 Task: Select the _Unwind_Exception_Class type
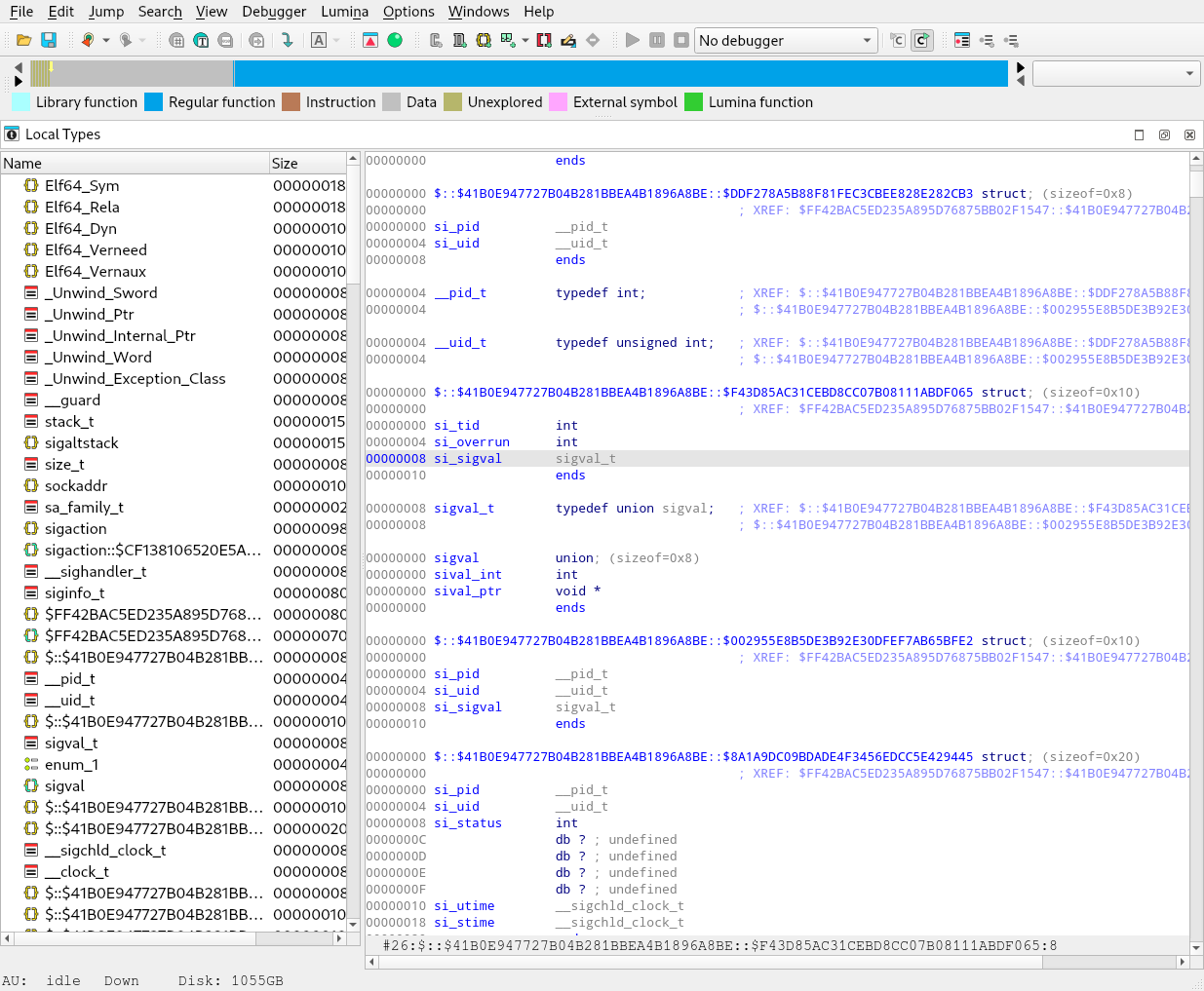click(174, 378)
